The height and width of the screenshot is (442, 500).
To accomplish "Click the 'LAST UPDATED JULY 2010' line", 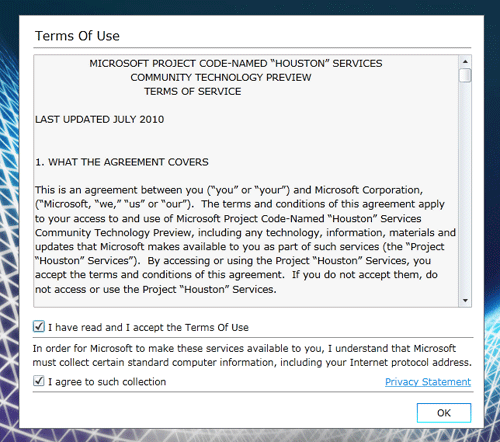I will pyautogui.click(x=100, y=119).
